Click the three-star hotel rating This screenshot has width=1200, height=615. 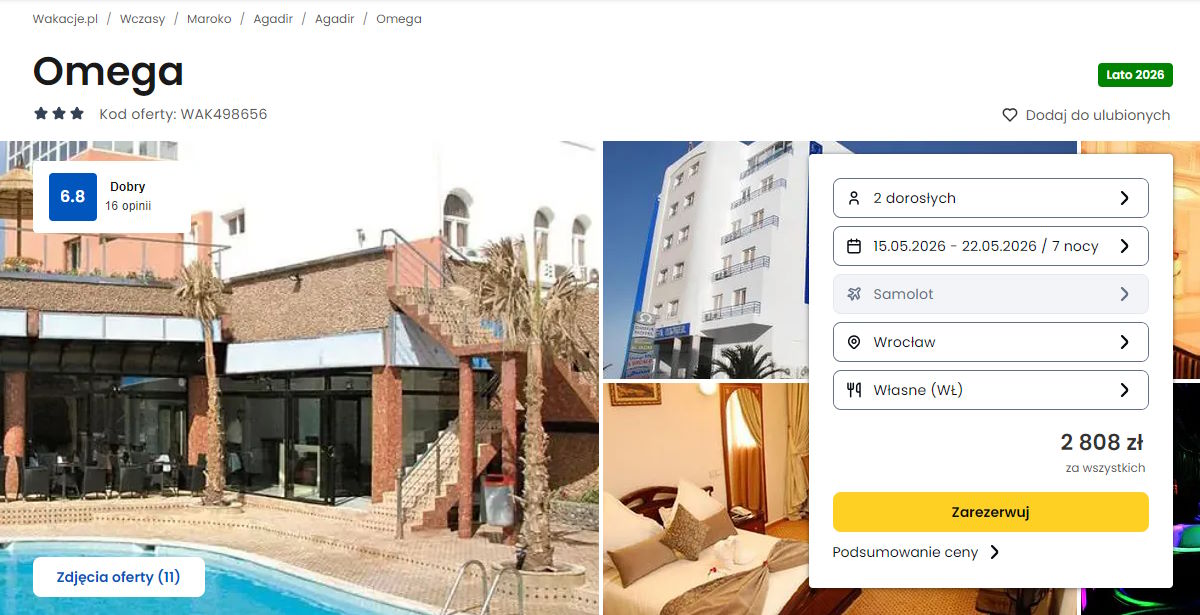[59, 114]
